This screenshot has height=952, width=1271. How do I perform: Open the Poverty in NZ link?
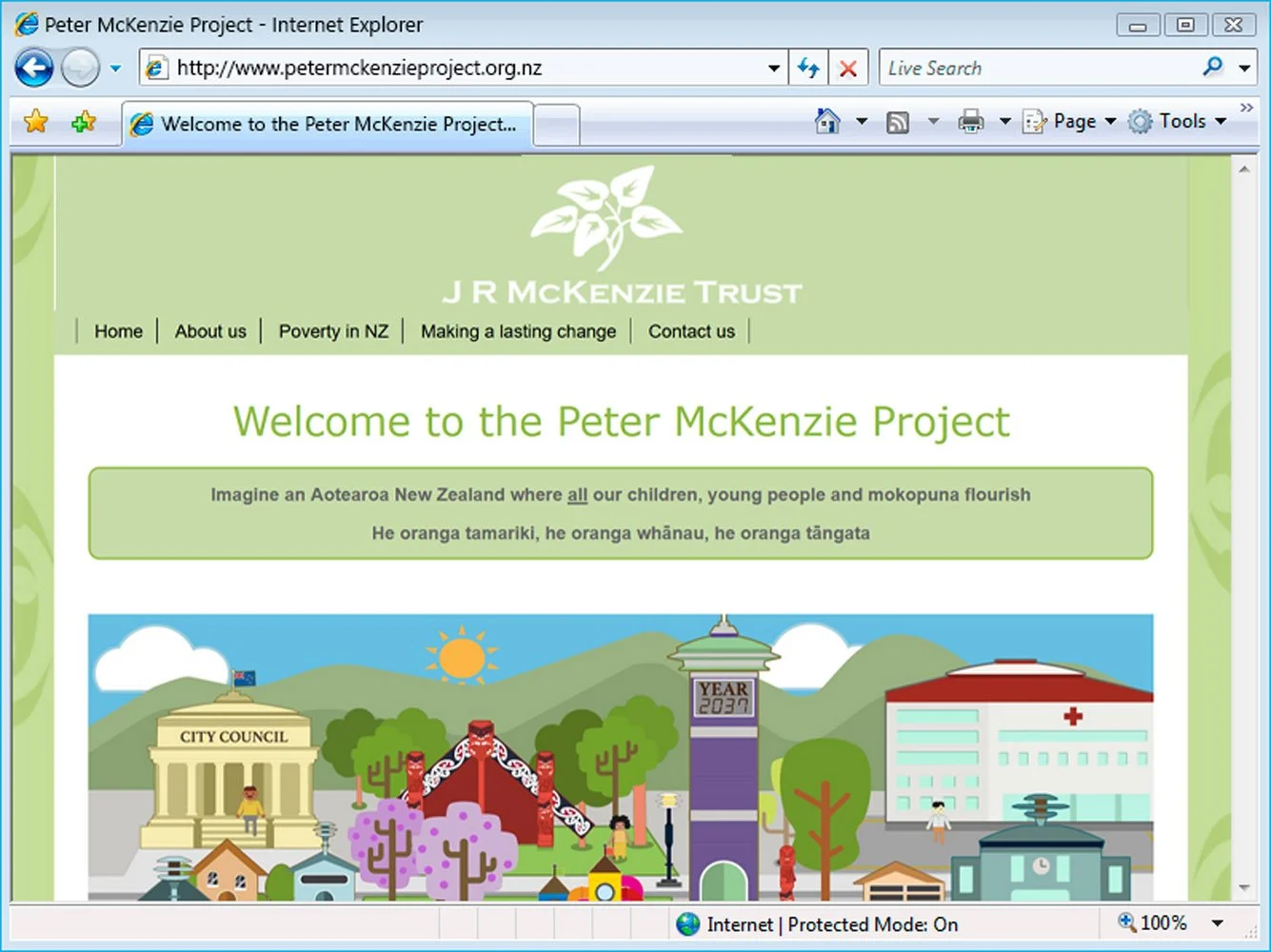pyautogui.click(x=333, y=331)
